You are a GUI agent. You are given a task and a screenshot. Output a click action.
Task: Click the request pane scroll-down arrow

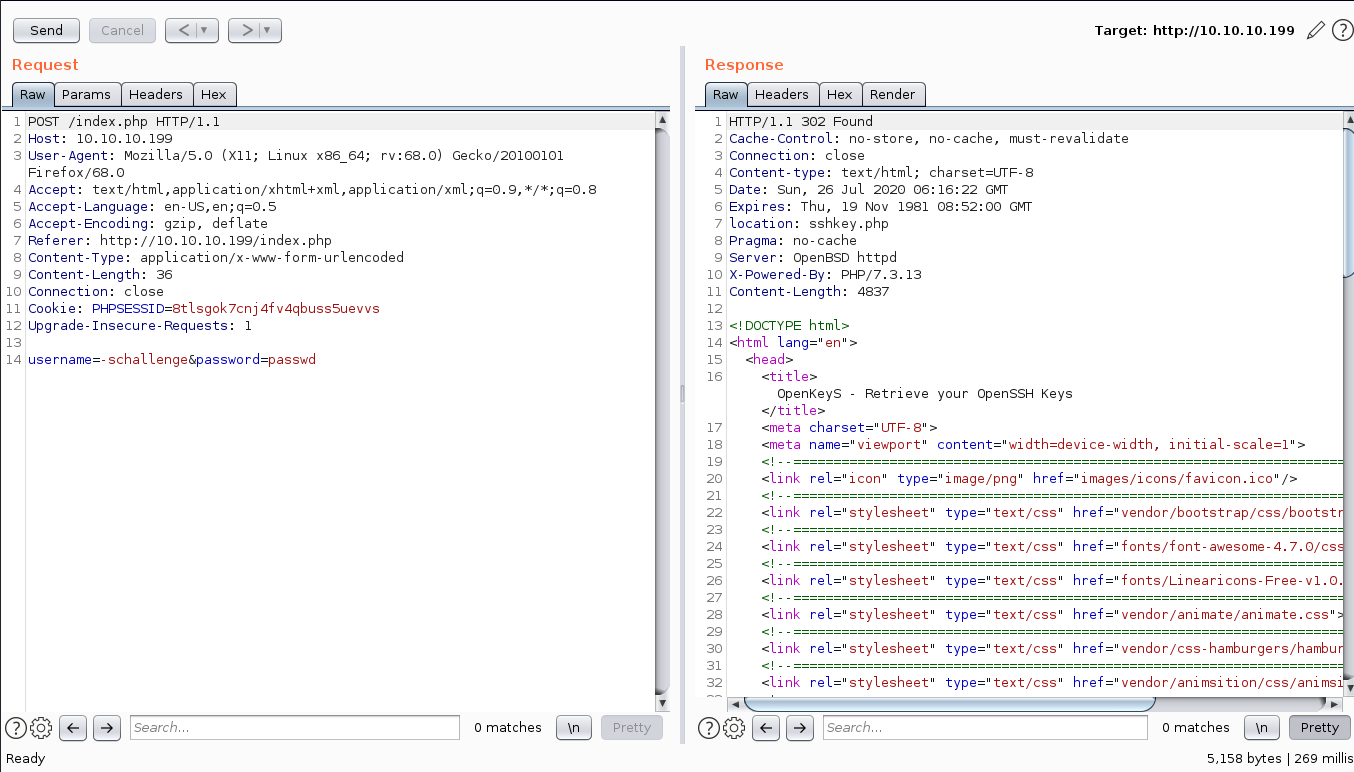[662, 702]
